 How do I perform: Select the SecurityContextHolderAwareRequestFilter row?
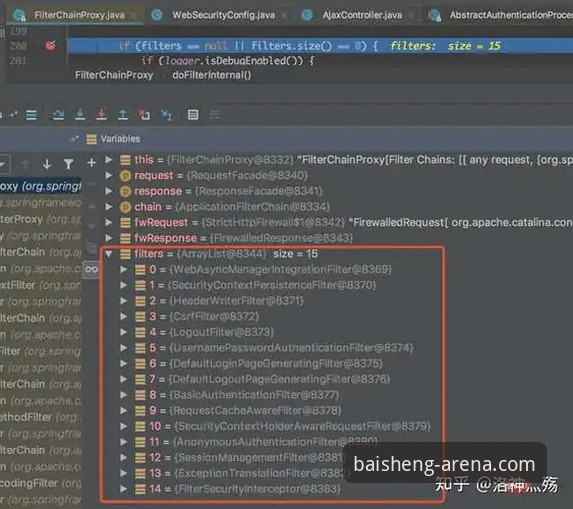pos(283,426)
